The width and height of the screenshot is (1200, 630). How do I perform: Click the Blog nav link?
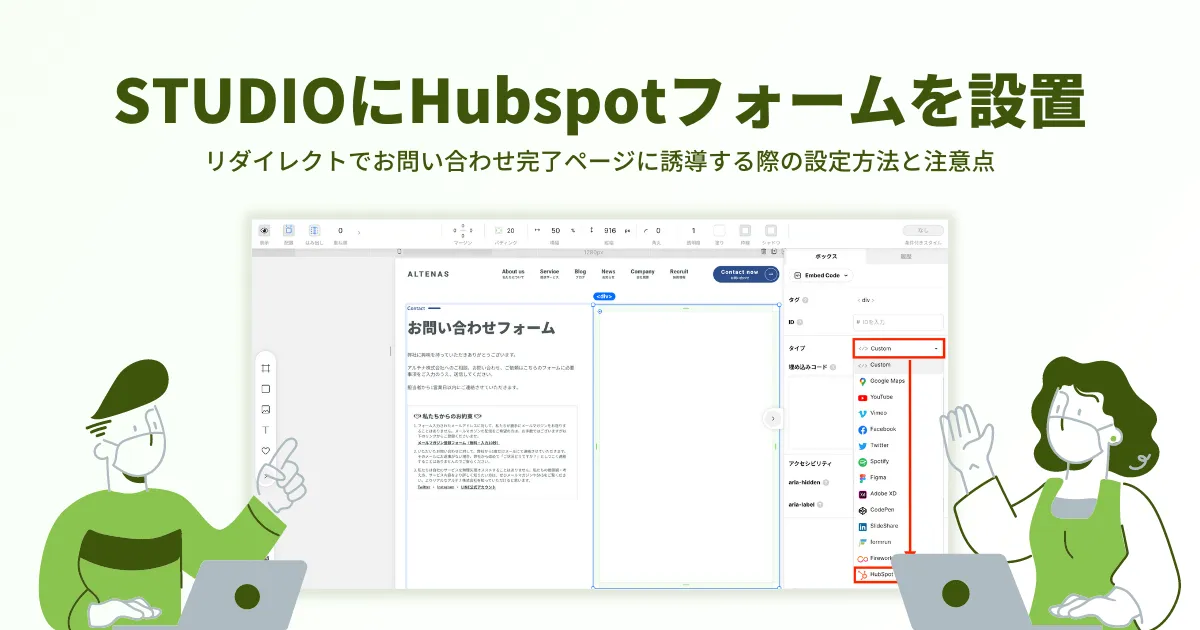tap(580, 273)
